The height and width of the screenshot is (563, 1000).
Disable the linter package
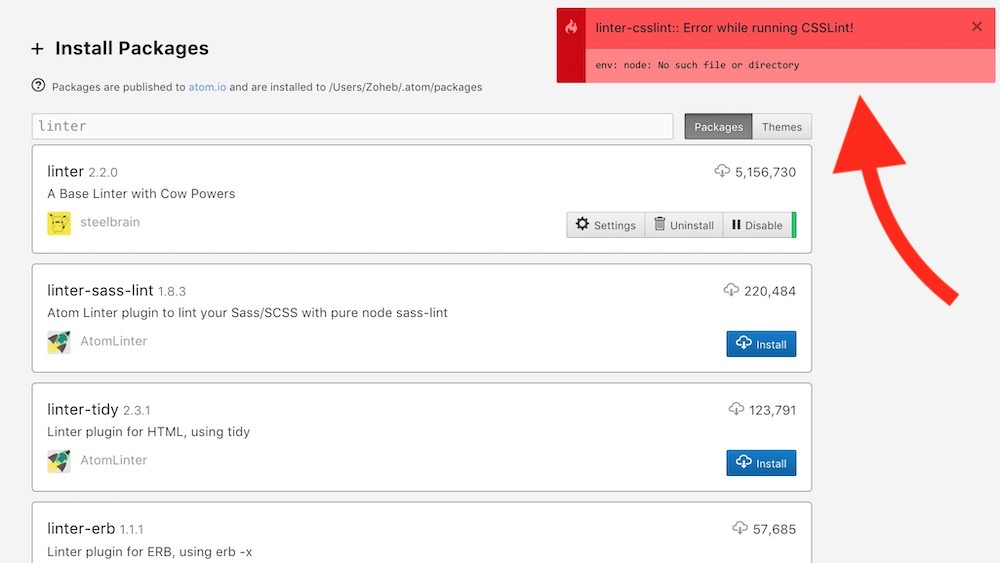pyautogui.click(x=757, y=225)
